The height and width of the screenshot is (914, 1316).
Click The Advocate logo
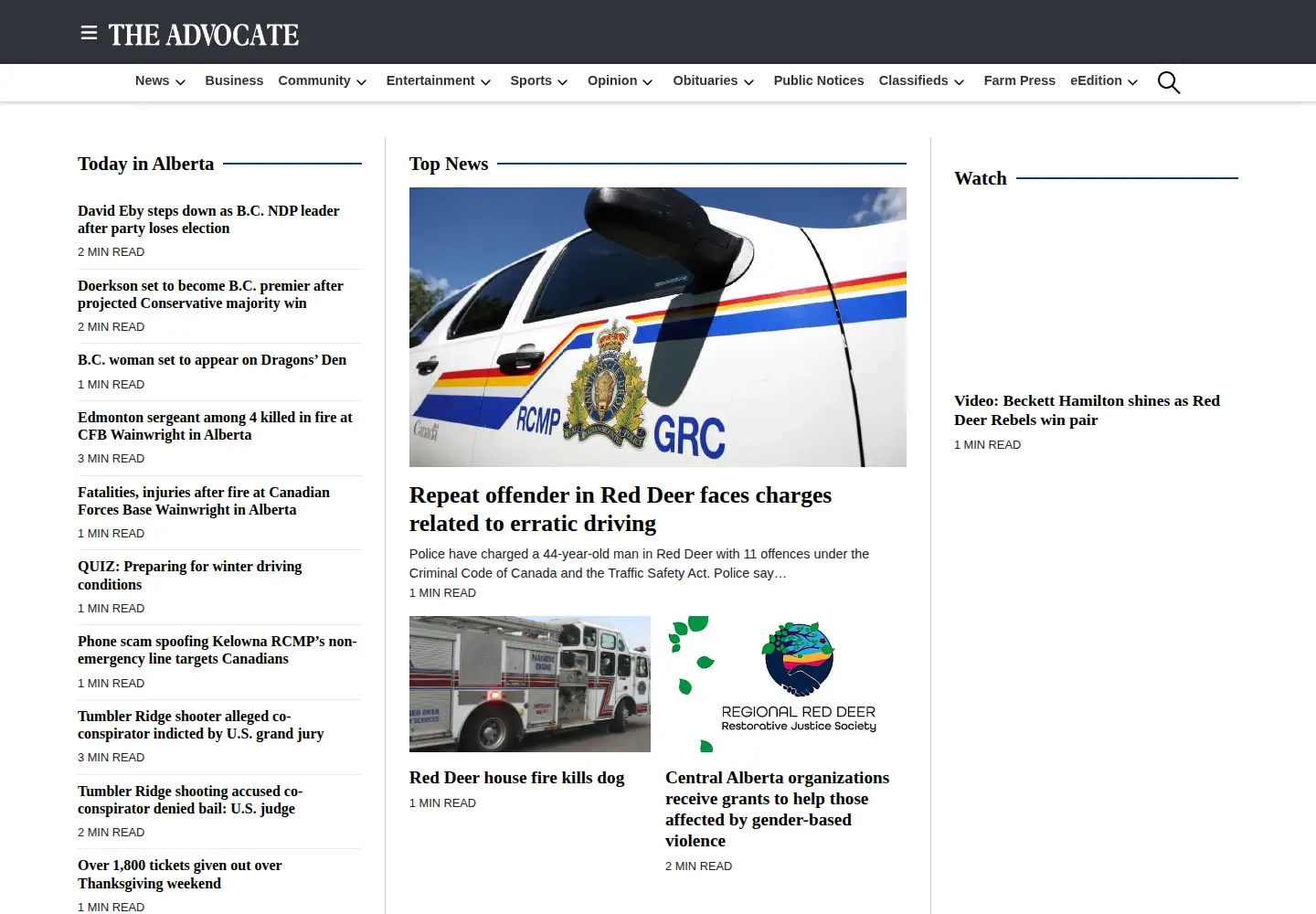coord(204,35)
